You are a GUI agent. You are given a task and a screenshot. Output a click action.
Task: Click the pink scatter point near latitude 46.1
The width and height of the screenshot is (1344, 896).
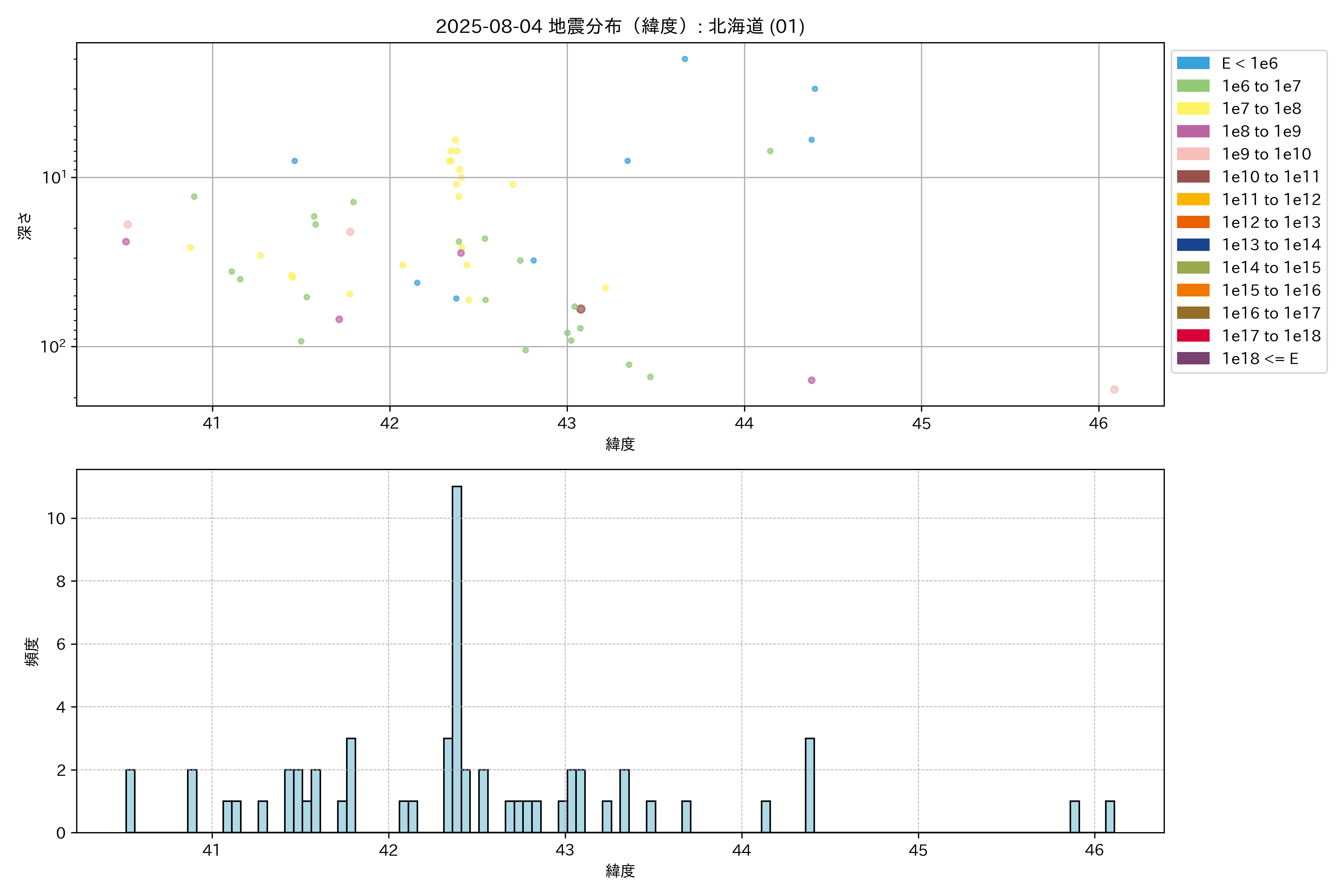[x=1114, y=390]
